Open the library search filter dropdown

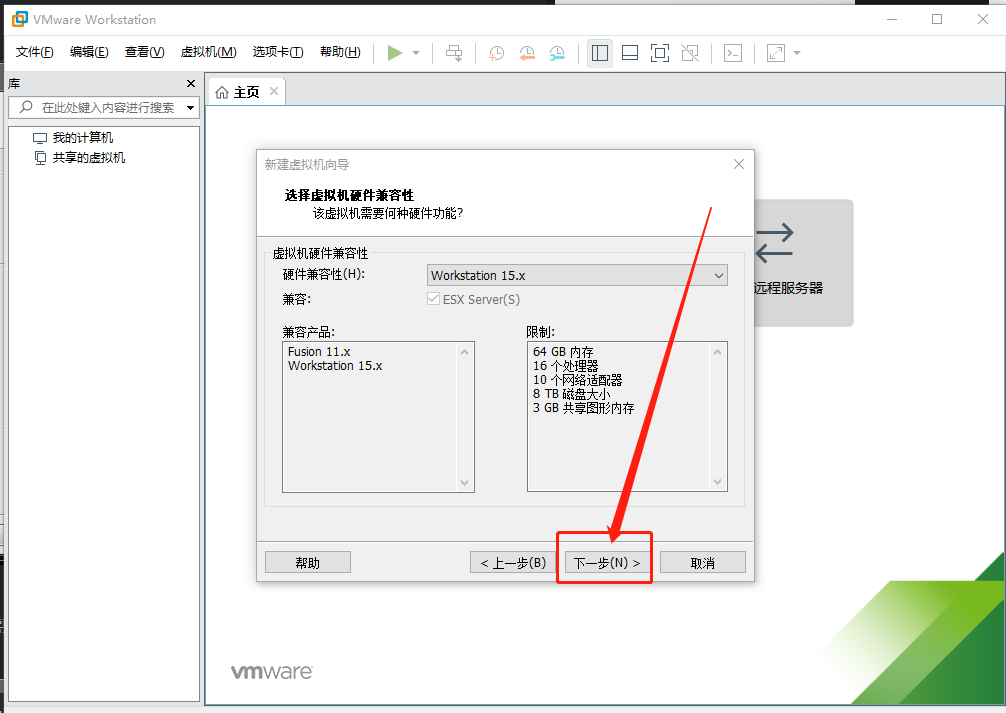[x=191, y=108]
